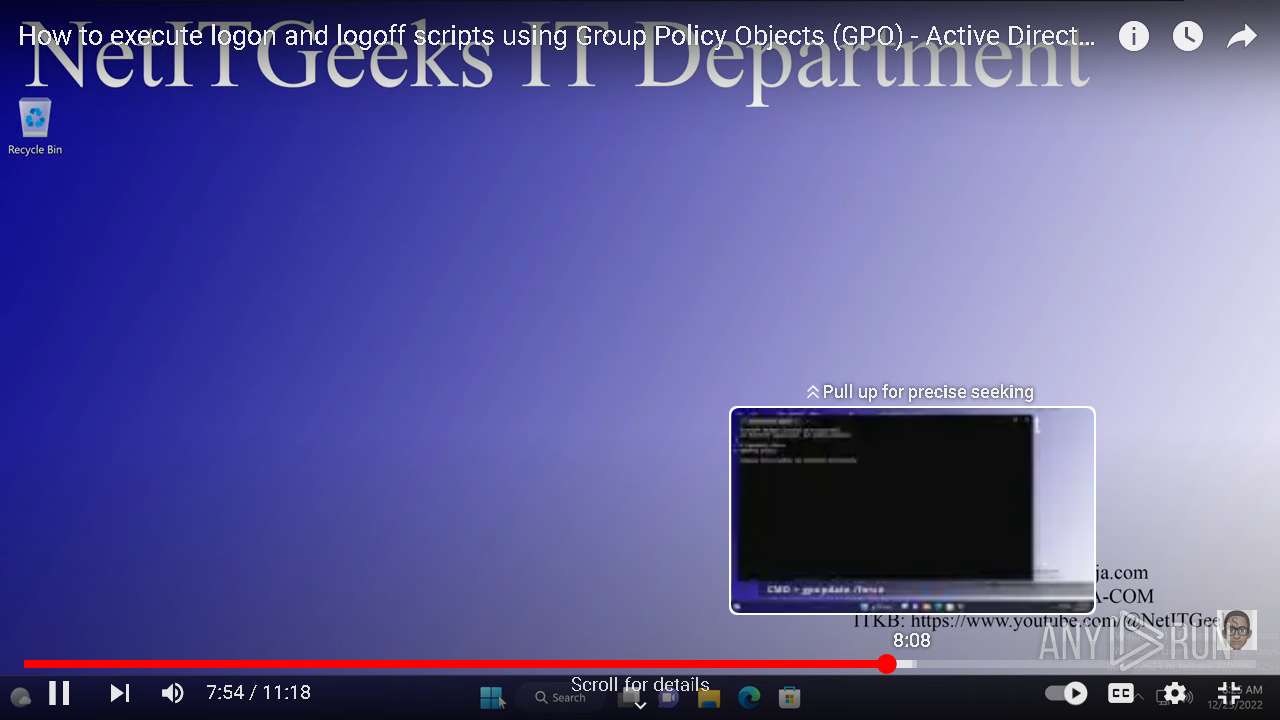The height and width of the screenshot is (720, 1280).
Task: Toggle the autoplay switch
Action: click(x=1066, y=692)
